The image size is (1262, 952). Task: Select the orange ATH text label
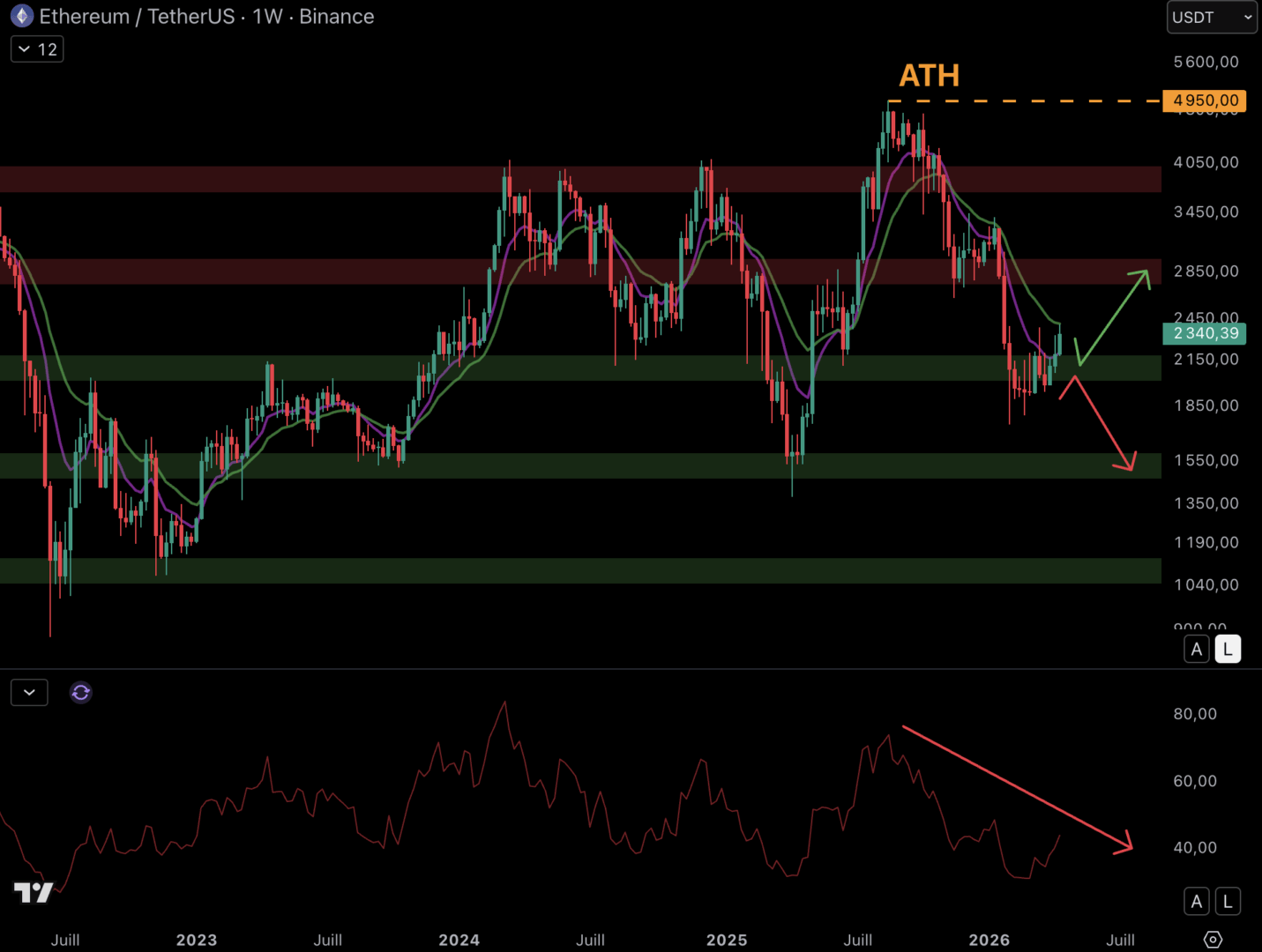pyautogui.click(x=929, y=76)
